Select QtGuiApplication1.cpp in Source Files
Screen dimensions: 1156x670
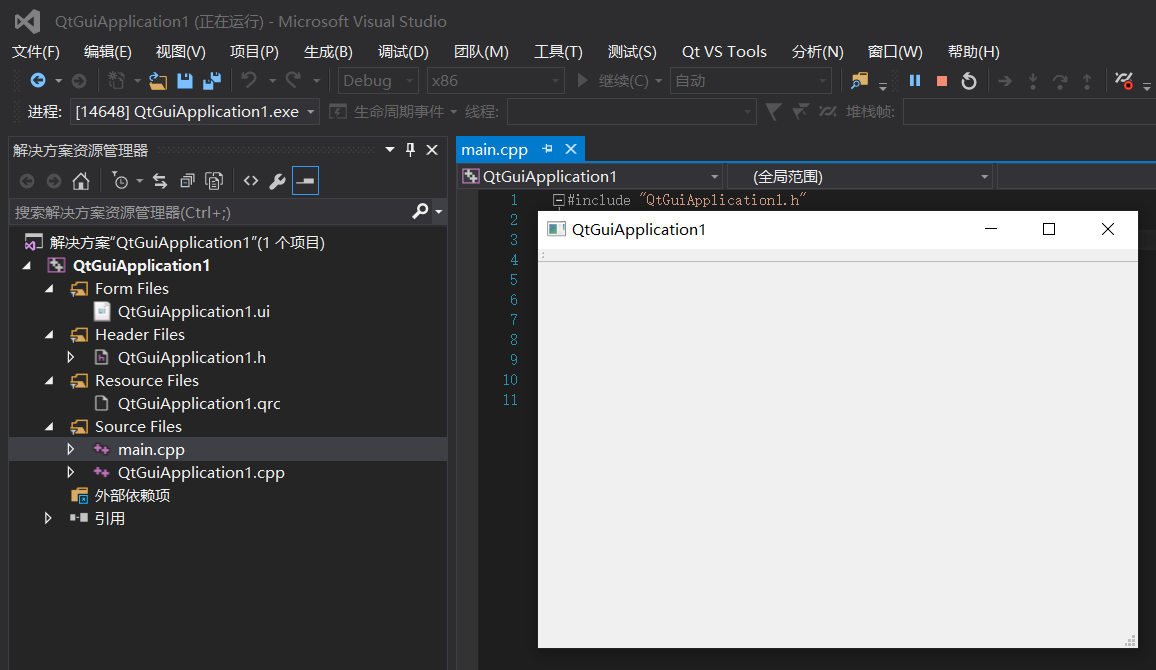click(x=201, y=472)
